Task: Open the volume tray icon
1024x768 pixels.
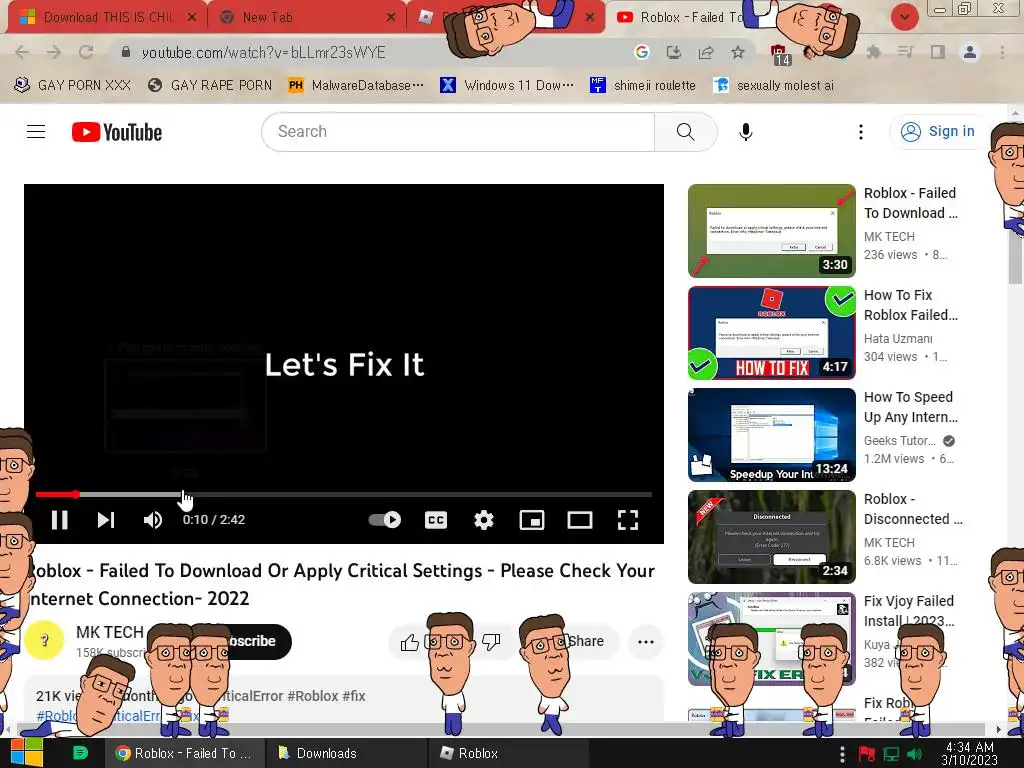Action: [915, 754]
